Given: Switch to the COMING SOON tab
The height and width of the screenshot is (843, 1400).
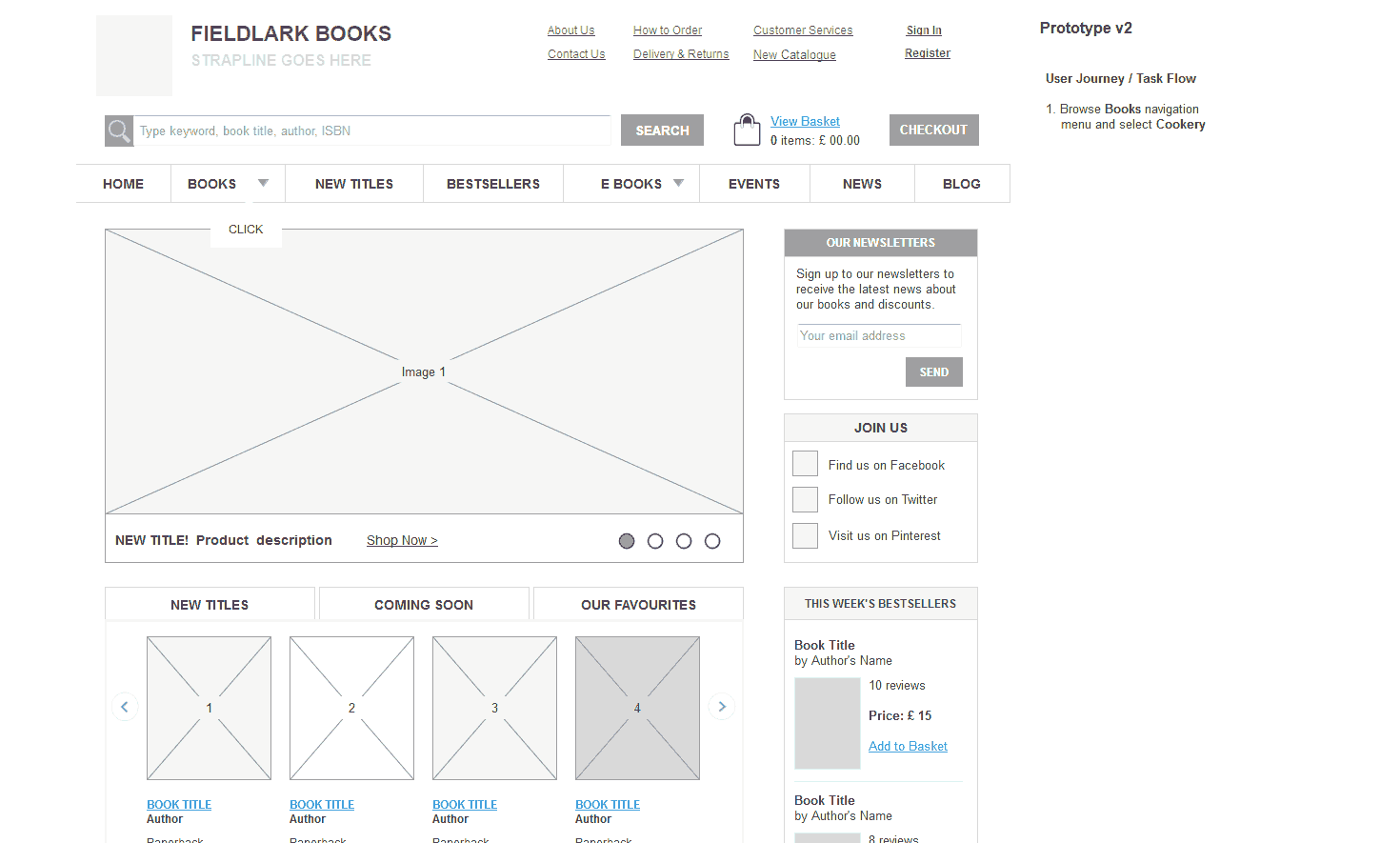Looking at the screenshot, I should tap(423, 604).
